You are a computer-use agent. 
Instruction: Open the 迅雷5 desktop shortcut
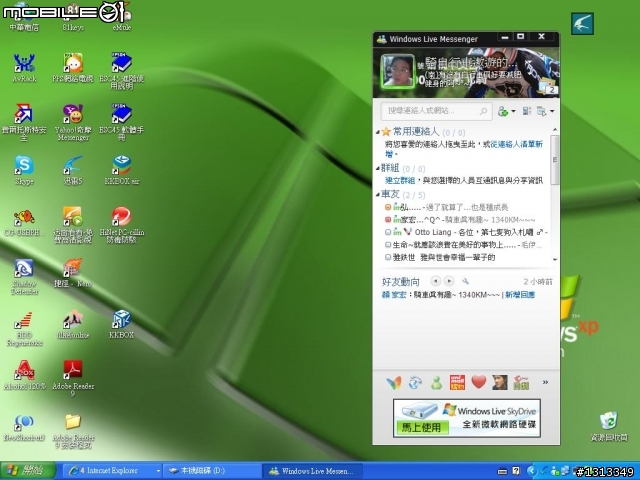[x=73, y=170]
